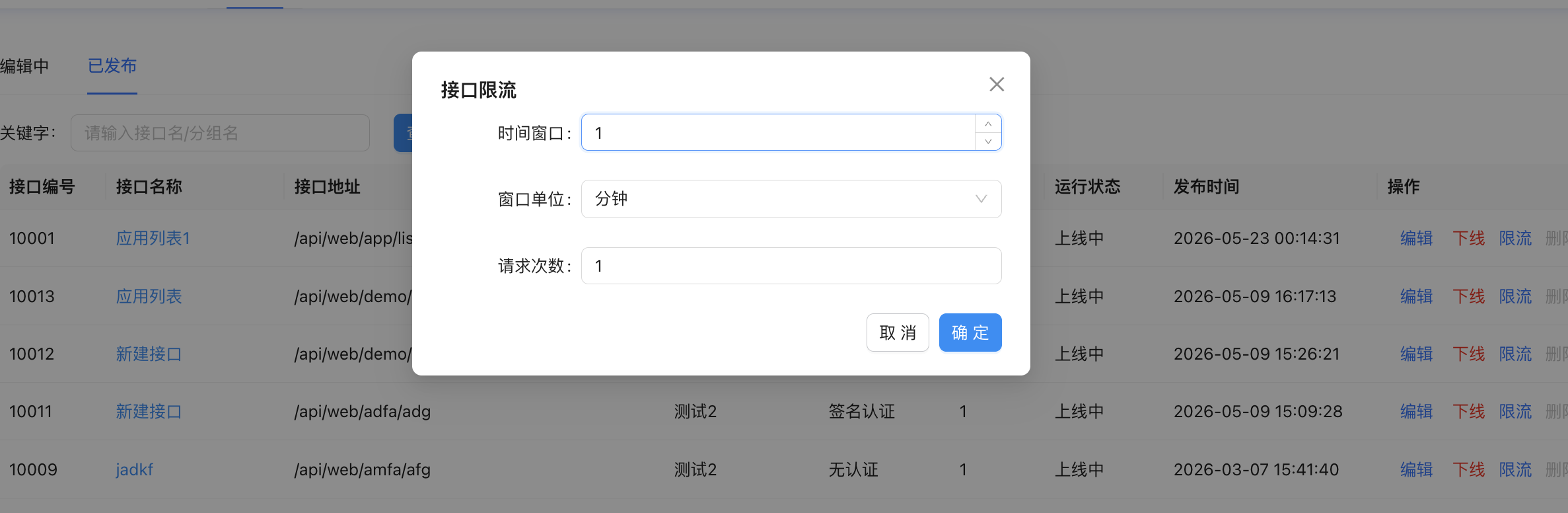Click 编辑 for interface 10001
This screenshot has width=1568, height=513.
pyautogui.click(x=1417, y=238)
